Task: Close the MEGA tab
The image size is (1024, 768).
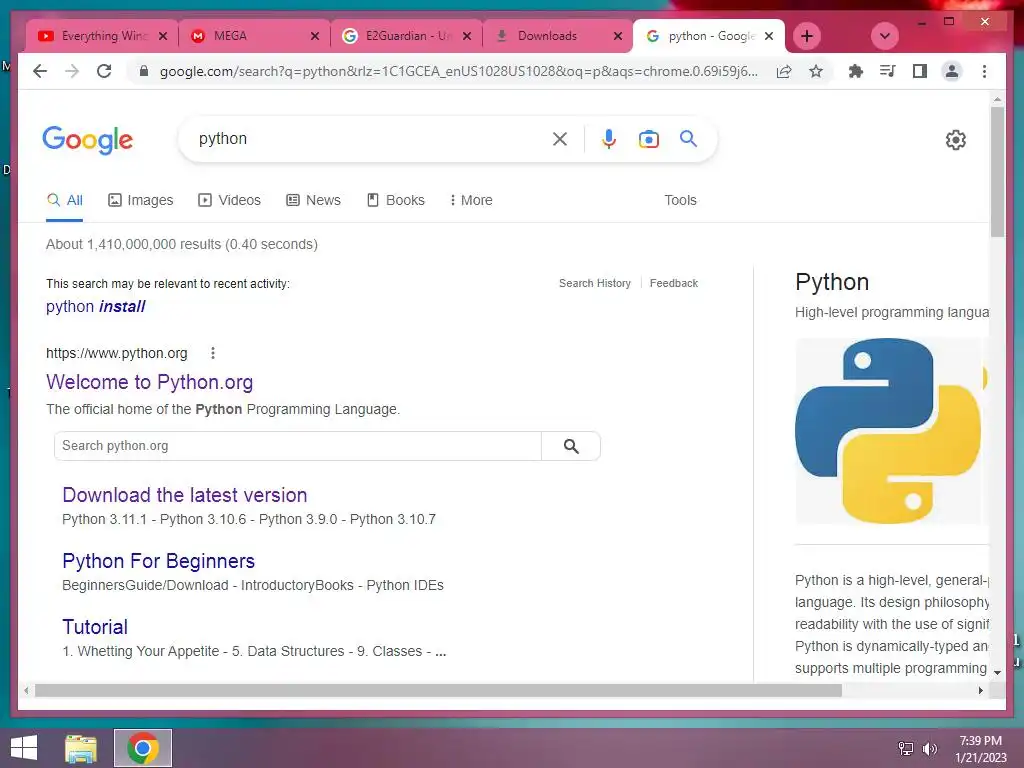Action: 315,37
